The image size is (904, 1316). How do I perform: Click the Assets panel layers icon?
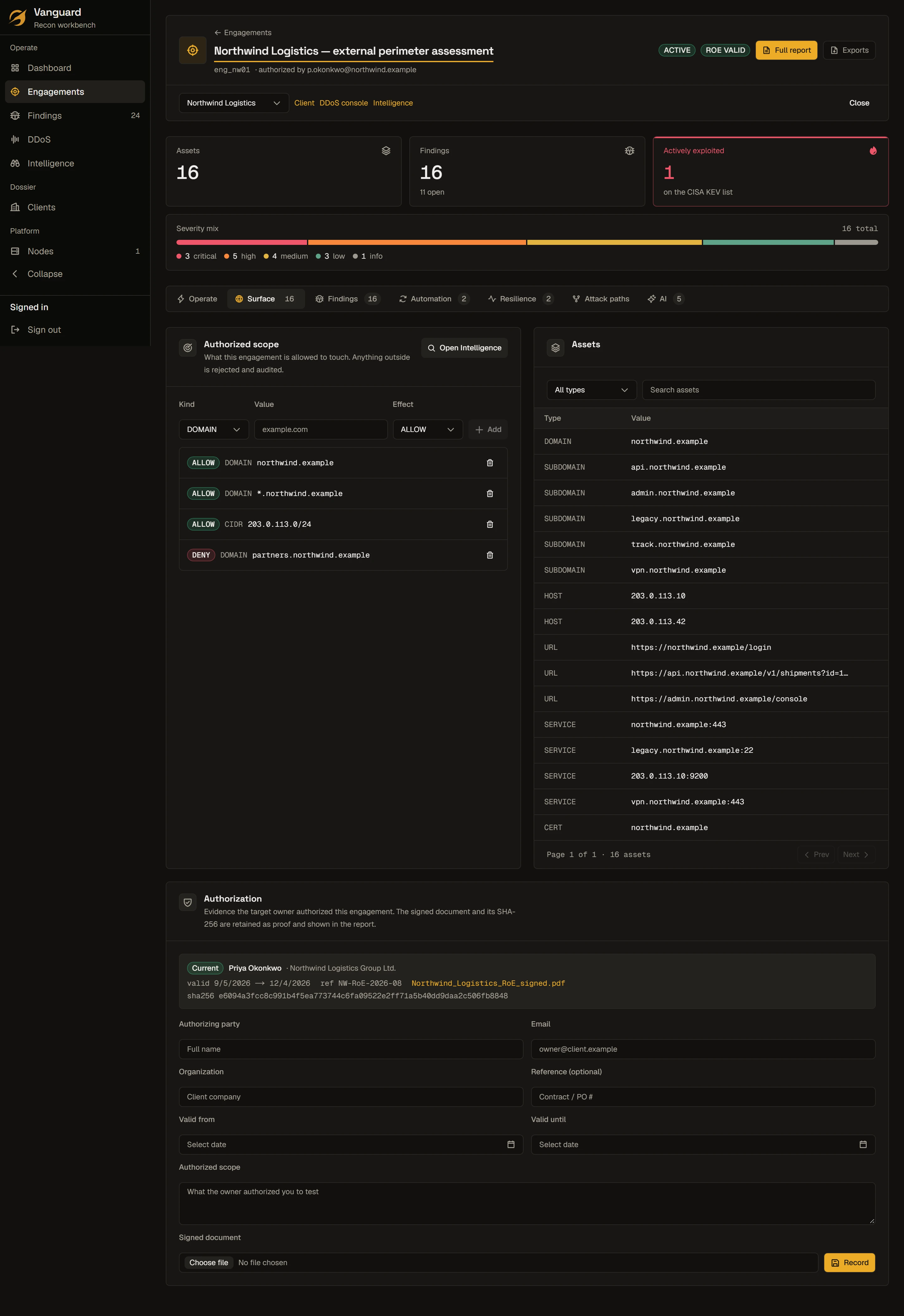click(x=555, y=348)
